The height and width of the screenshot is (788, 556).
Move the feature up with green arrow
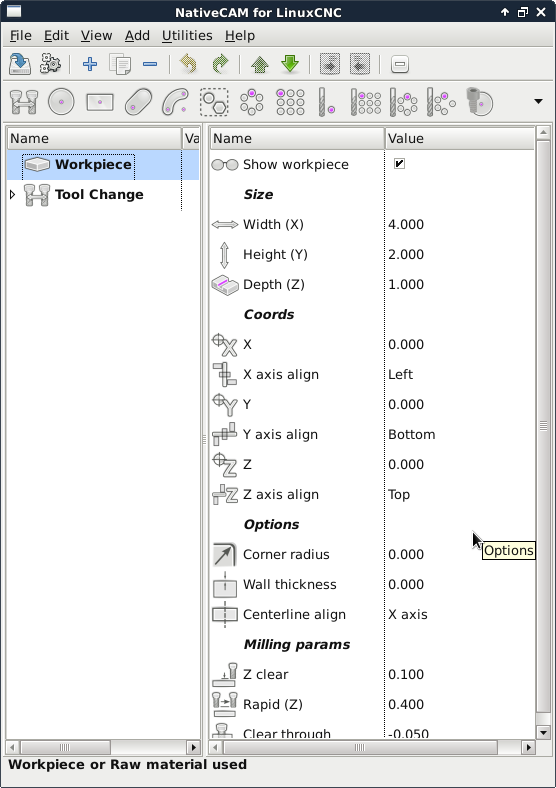click(259, 64)
